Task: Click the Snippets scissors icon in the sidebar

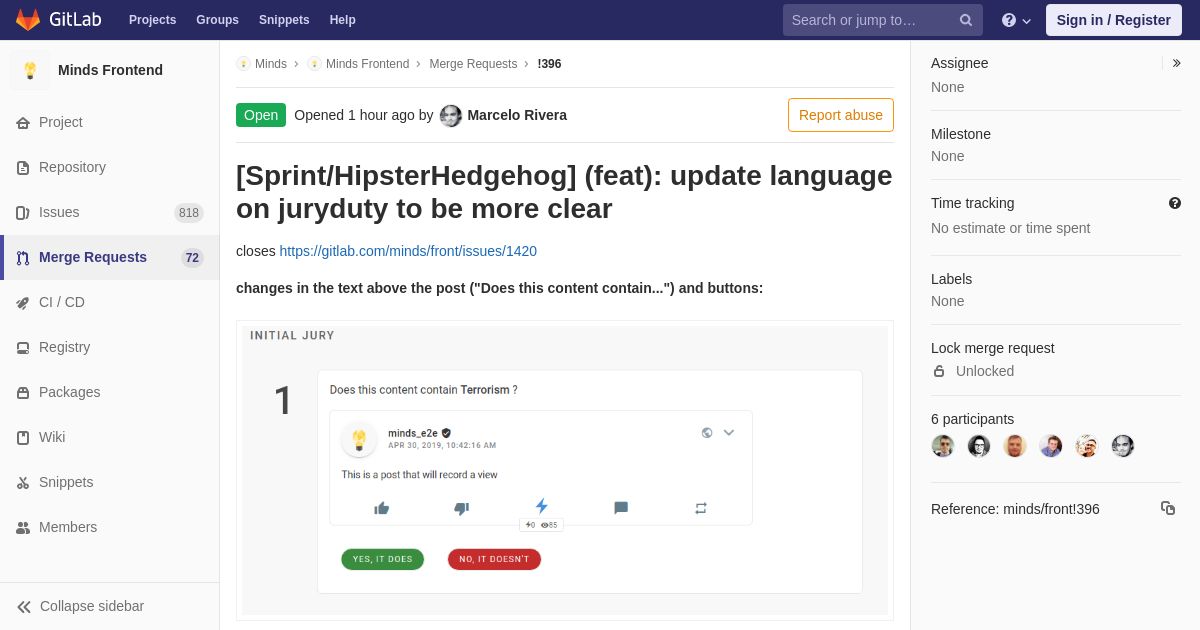Action: pos(23,483)
